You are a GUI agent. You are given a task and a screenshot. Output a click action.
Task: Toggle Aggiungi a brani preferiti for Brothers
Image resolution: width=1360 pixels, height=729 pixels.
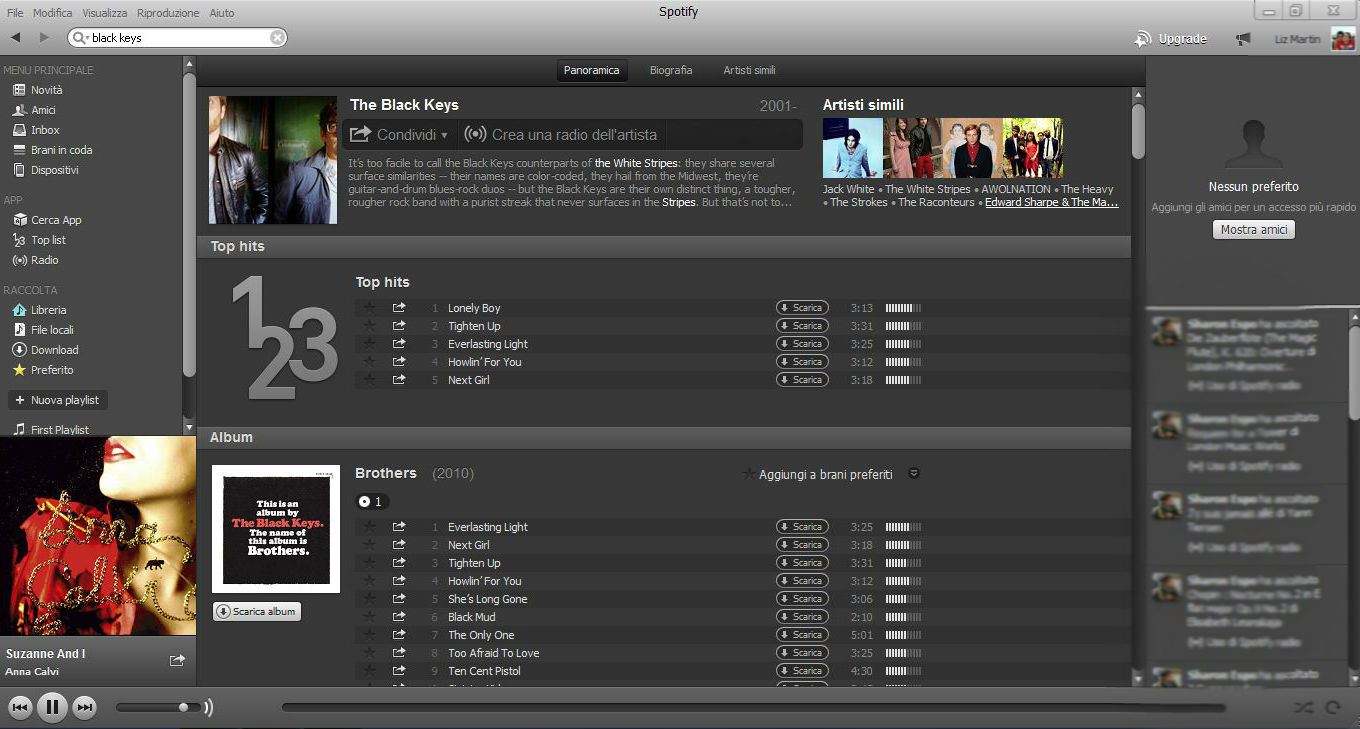pyautogui.click(x=817, y=474)
